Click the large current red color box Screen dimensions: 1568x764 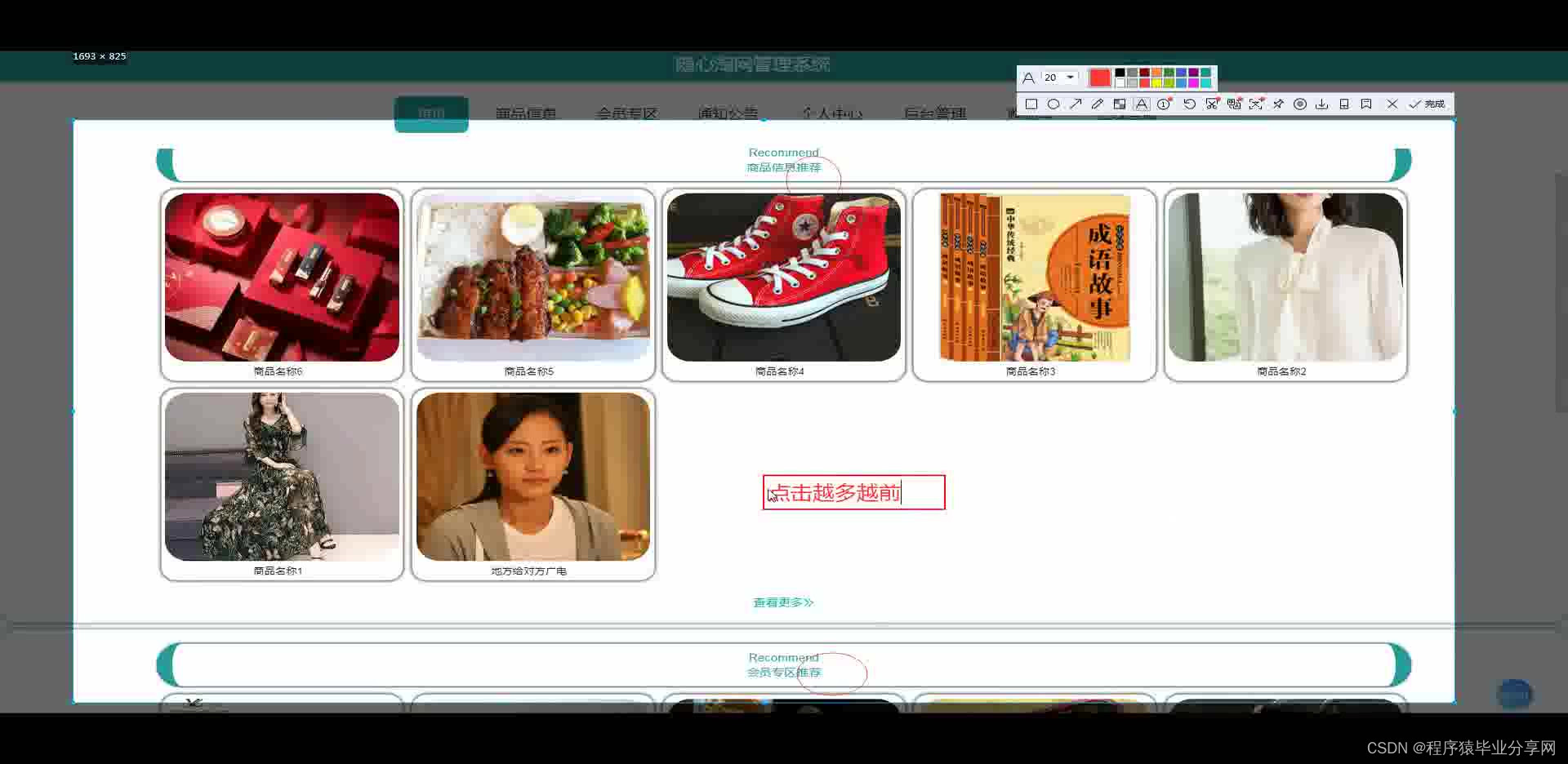1100,78
